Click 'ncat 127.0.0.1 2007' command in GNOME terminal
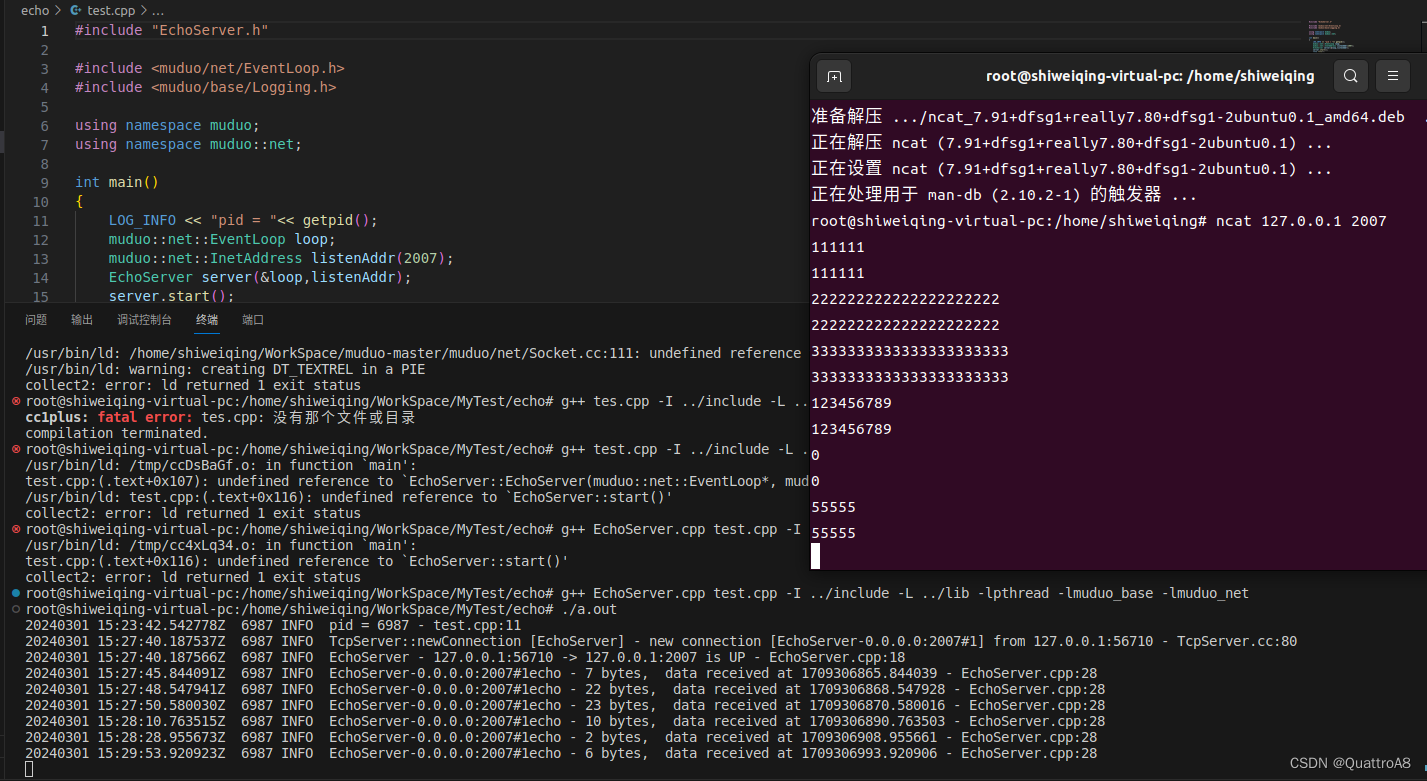This screenshot has width=1427, height=781. pos(1301,221)
